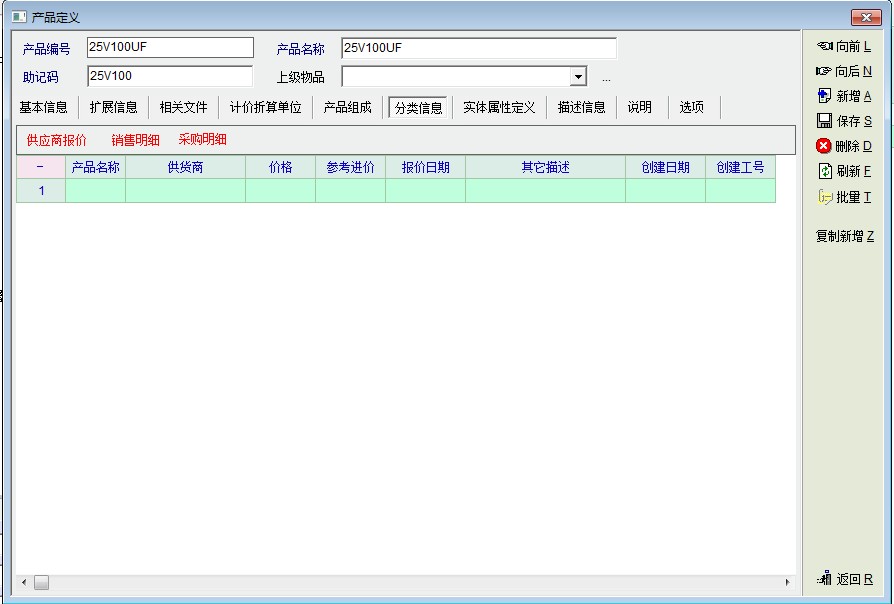Click the red 删除 delete icon
Screen dimensions: 894x604
(824, 146)
